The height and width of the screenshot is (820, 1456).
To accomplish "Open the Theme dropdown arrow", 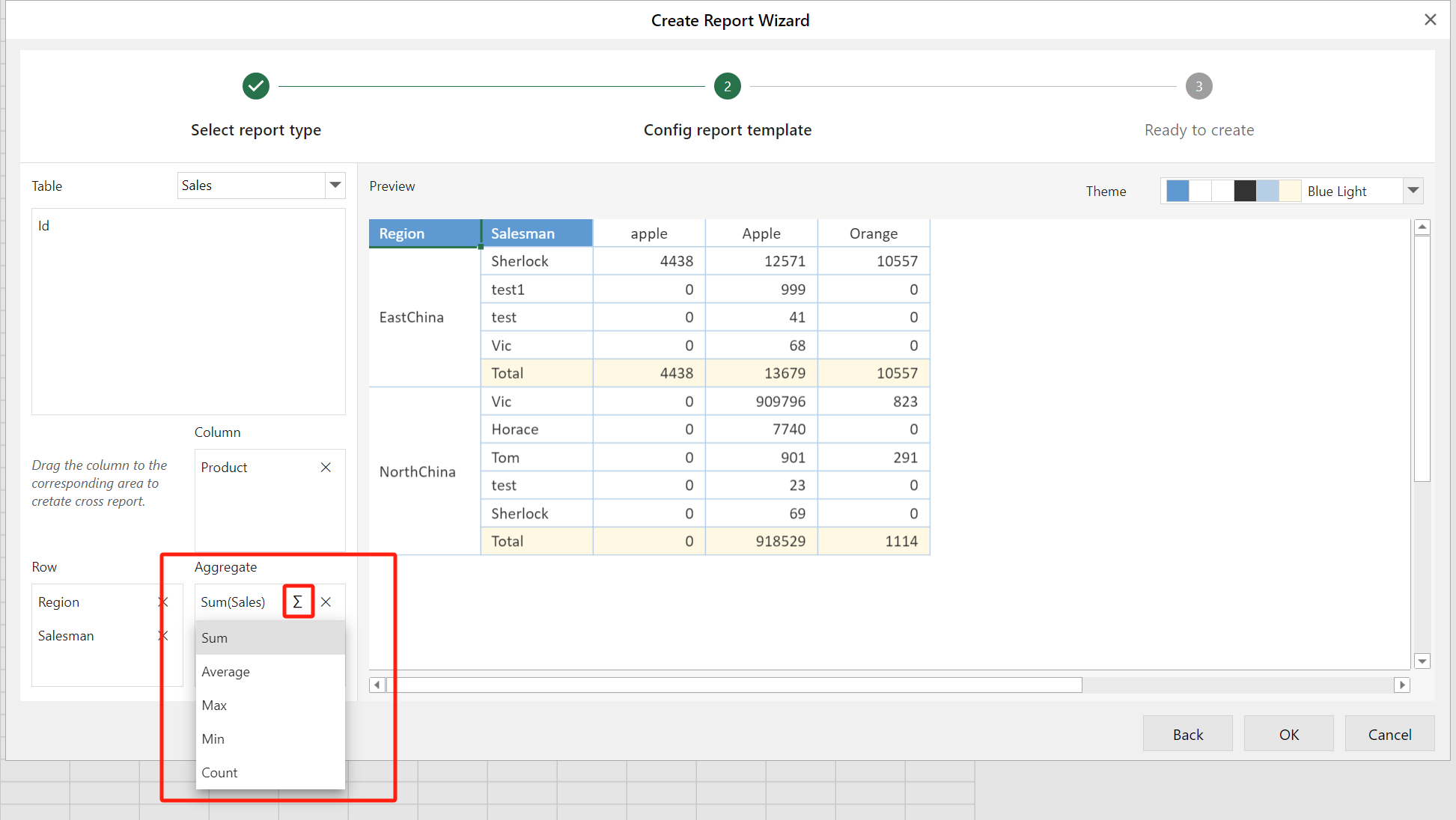I will point(1413,191).
